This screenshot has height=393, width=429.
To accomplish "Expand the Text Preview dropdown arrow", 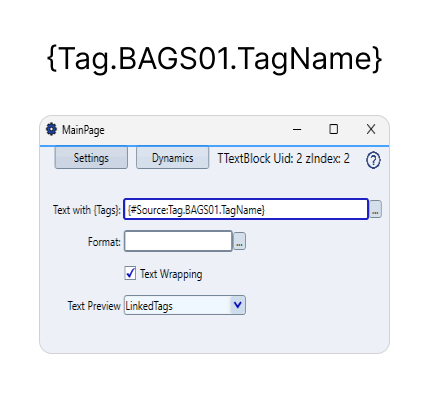I will pyautogui.click(x=238, y=305).
